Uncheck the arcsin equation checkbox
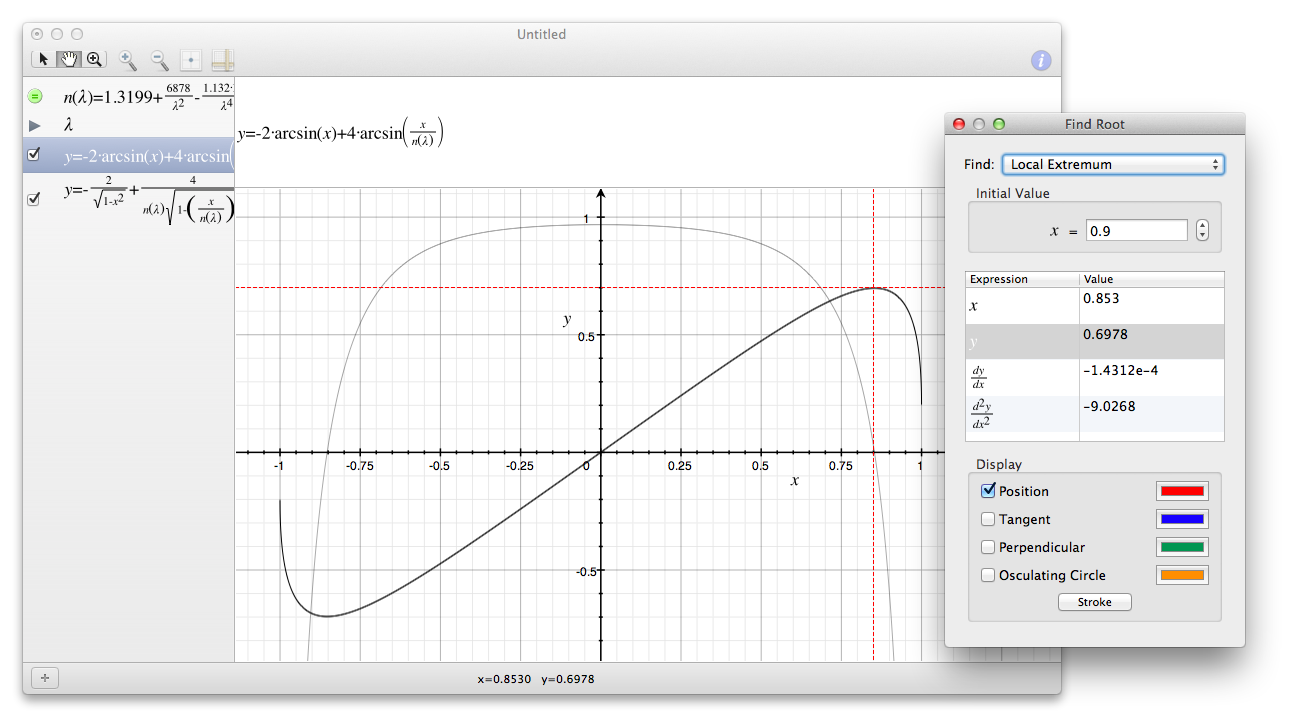Screen dimensions: 1313x724 point(35,155)
